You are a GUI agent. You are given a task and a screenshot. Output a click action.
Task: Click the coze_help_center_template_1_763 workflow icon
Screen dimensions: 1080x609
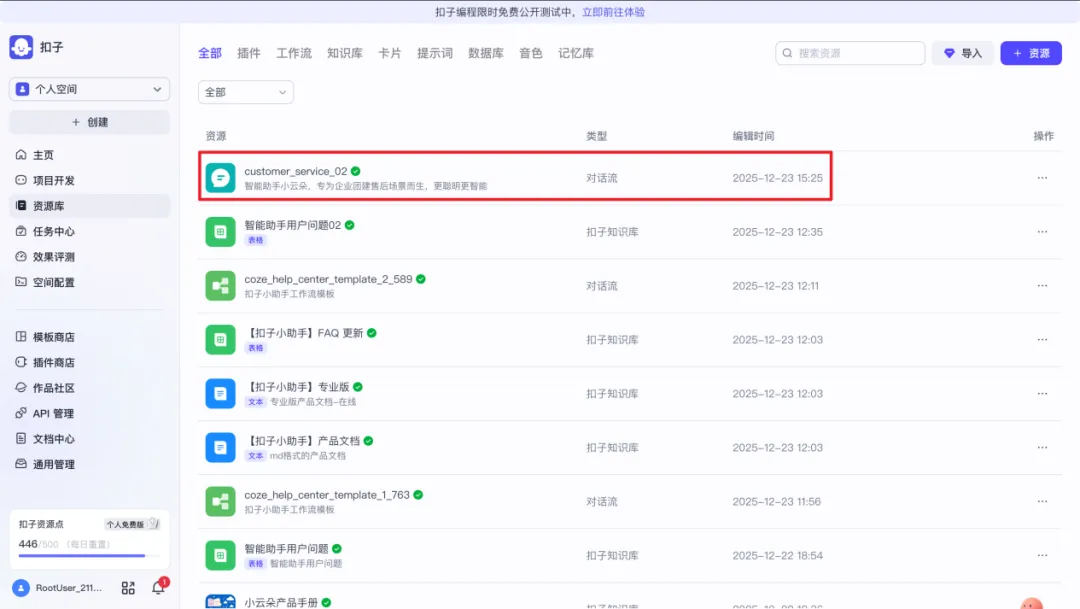pyautogui.click(x=220, y=502)
